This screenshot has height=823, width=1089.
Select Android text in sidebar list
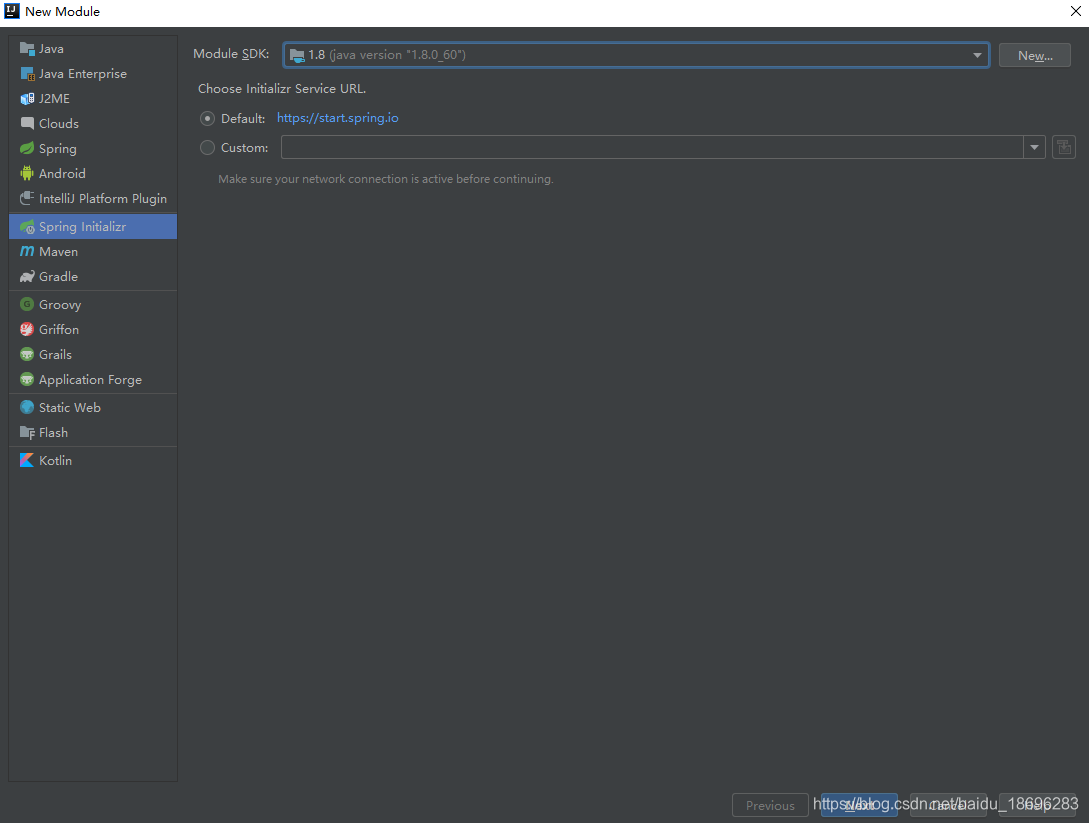coord(63,174)
